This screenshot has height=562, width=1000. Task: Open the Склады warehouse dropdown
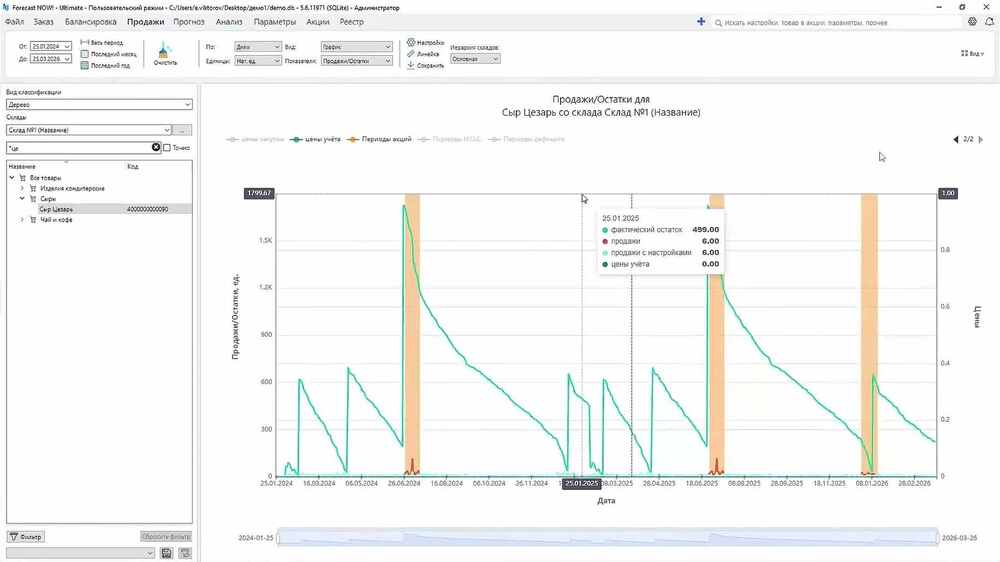click(x=89, y=130)
